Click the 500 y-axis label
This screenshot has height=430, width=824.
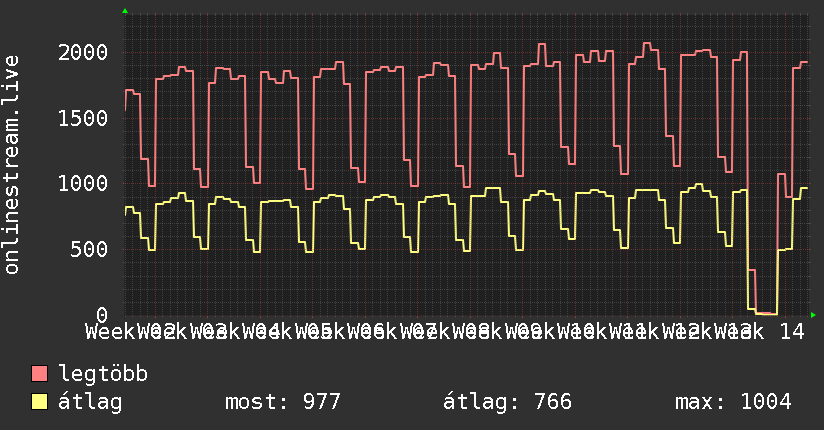click(x=89, y=250)
